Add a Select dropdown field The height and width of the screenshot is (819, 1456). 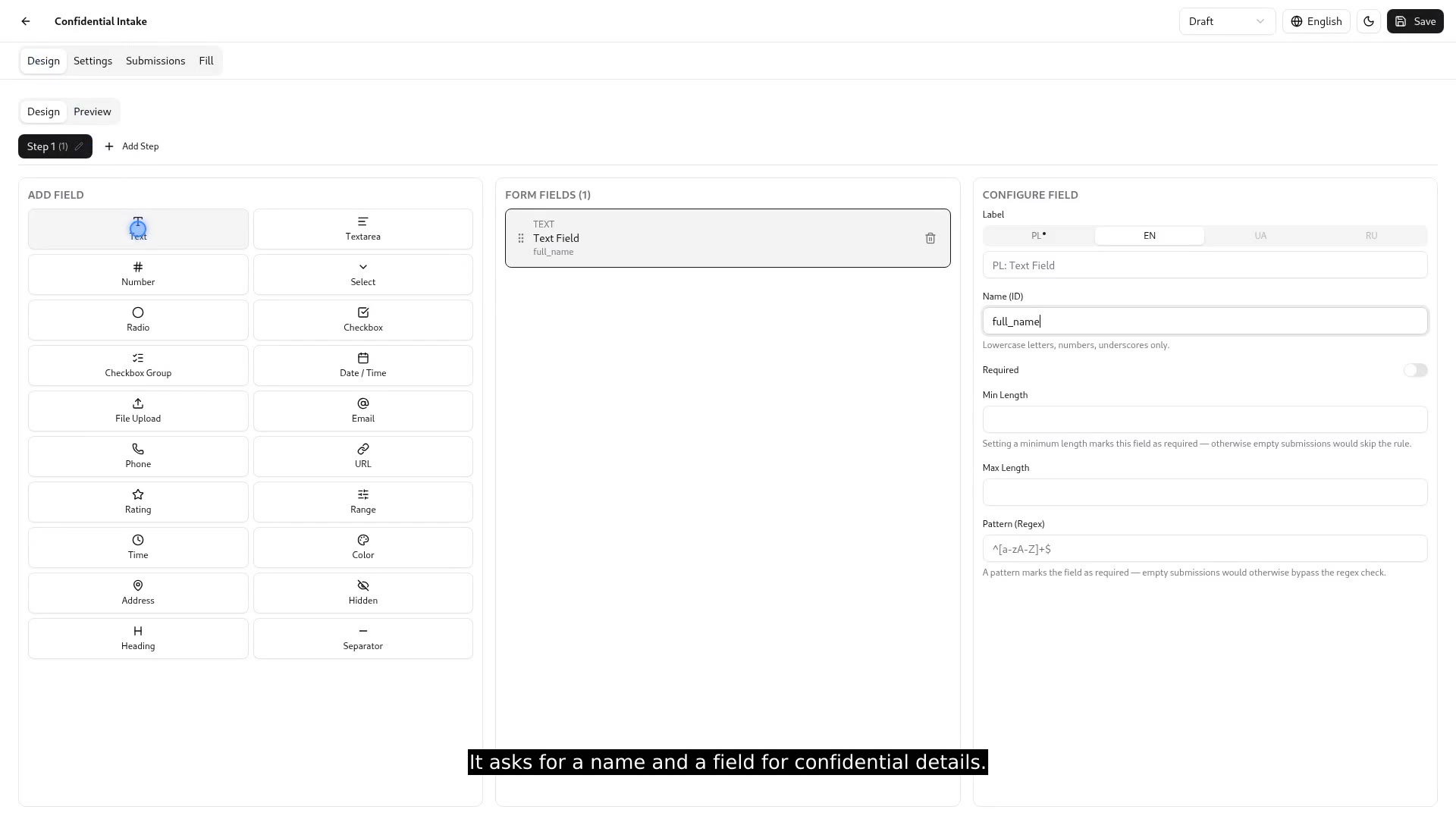(x=363, y=275)
